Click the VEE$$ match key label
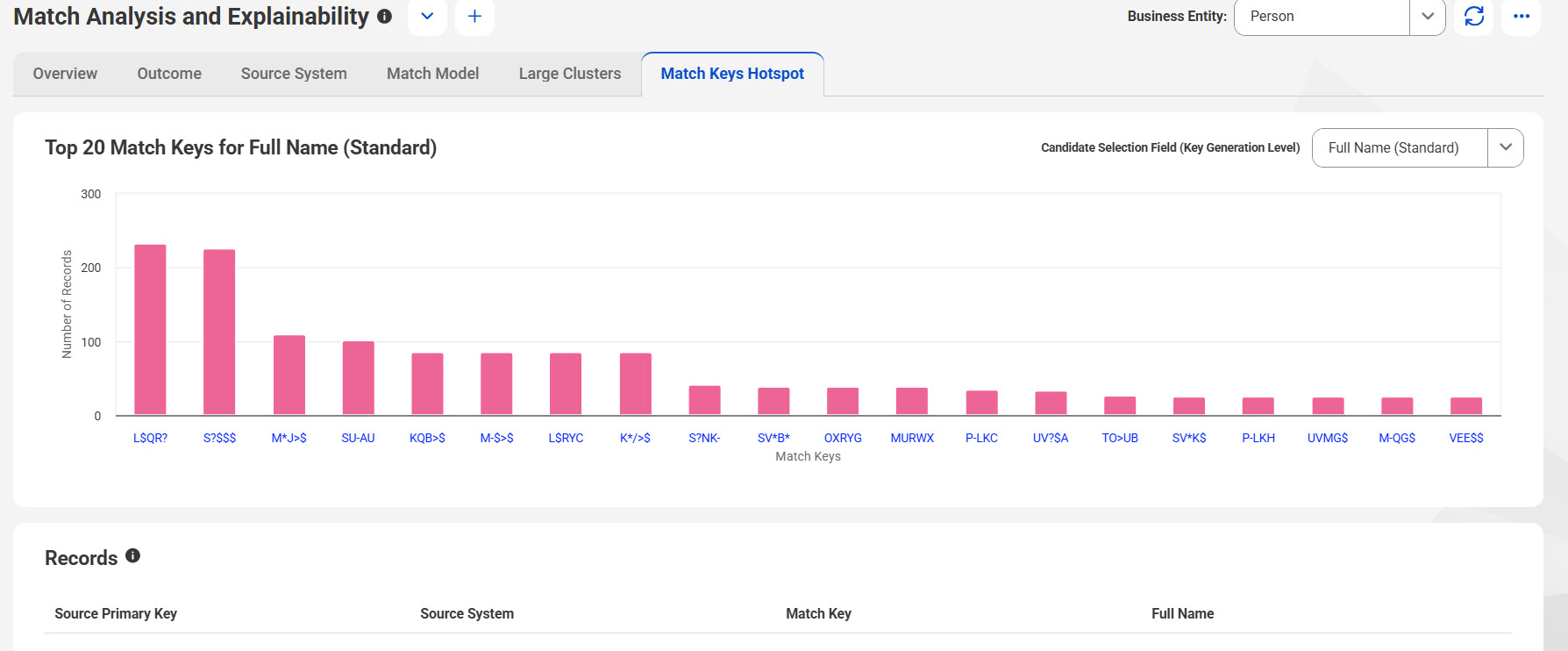This screenshot has width=1568, height=651. coord(1466,438)
